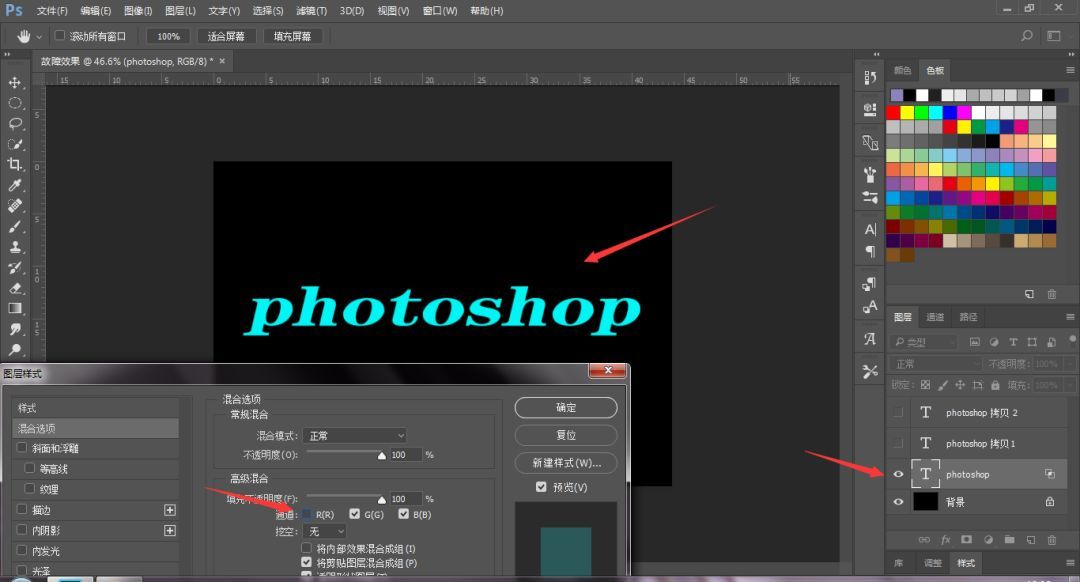Add a layer mask from Layers panel
Image resolution: width=1080 pixels, height=582 pixels.
[x=966, y=540]
